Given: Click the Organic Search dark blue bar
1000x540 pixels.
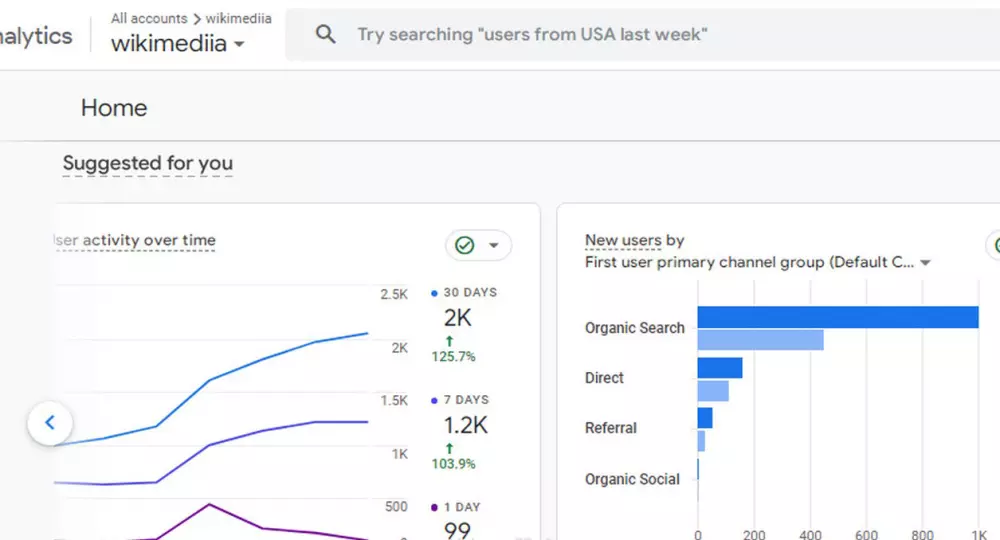Looking at the screenshot, I should pos(837,317).
